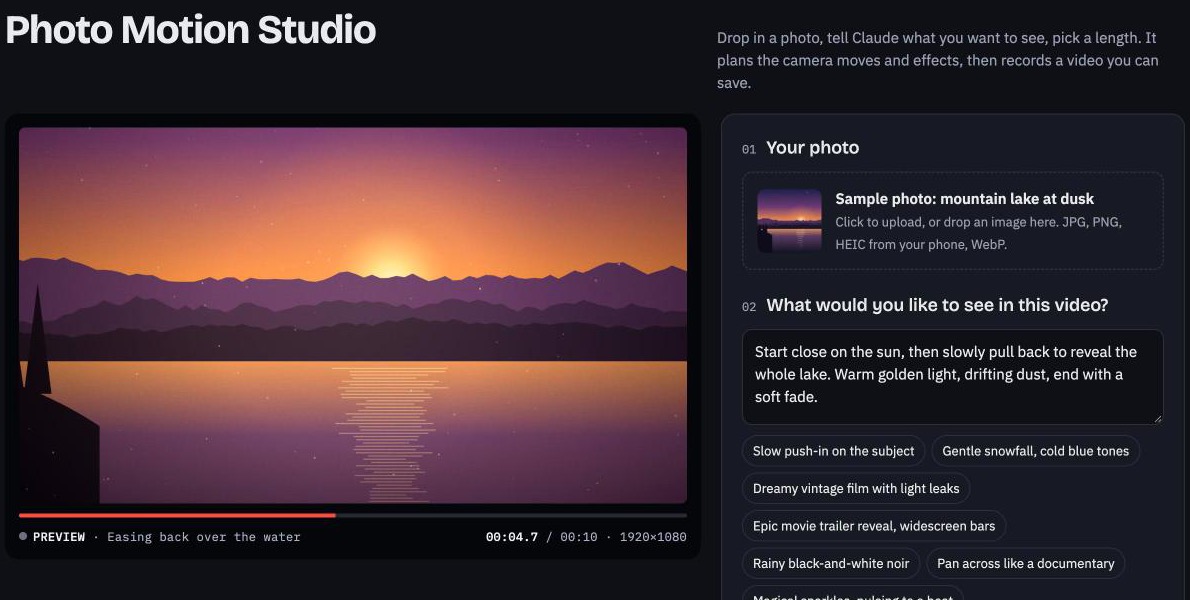This screenshot has height=600, width=1190.
Task: Click the sunset lake video preview
Action: click(353, 315)
